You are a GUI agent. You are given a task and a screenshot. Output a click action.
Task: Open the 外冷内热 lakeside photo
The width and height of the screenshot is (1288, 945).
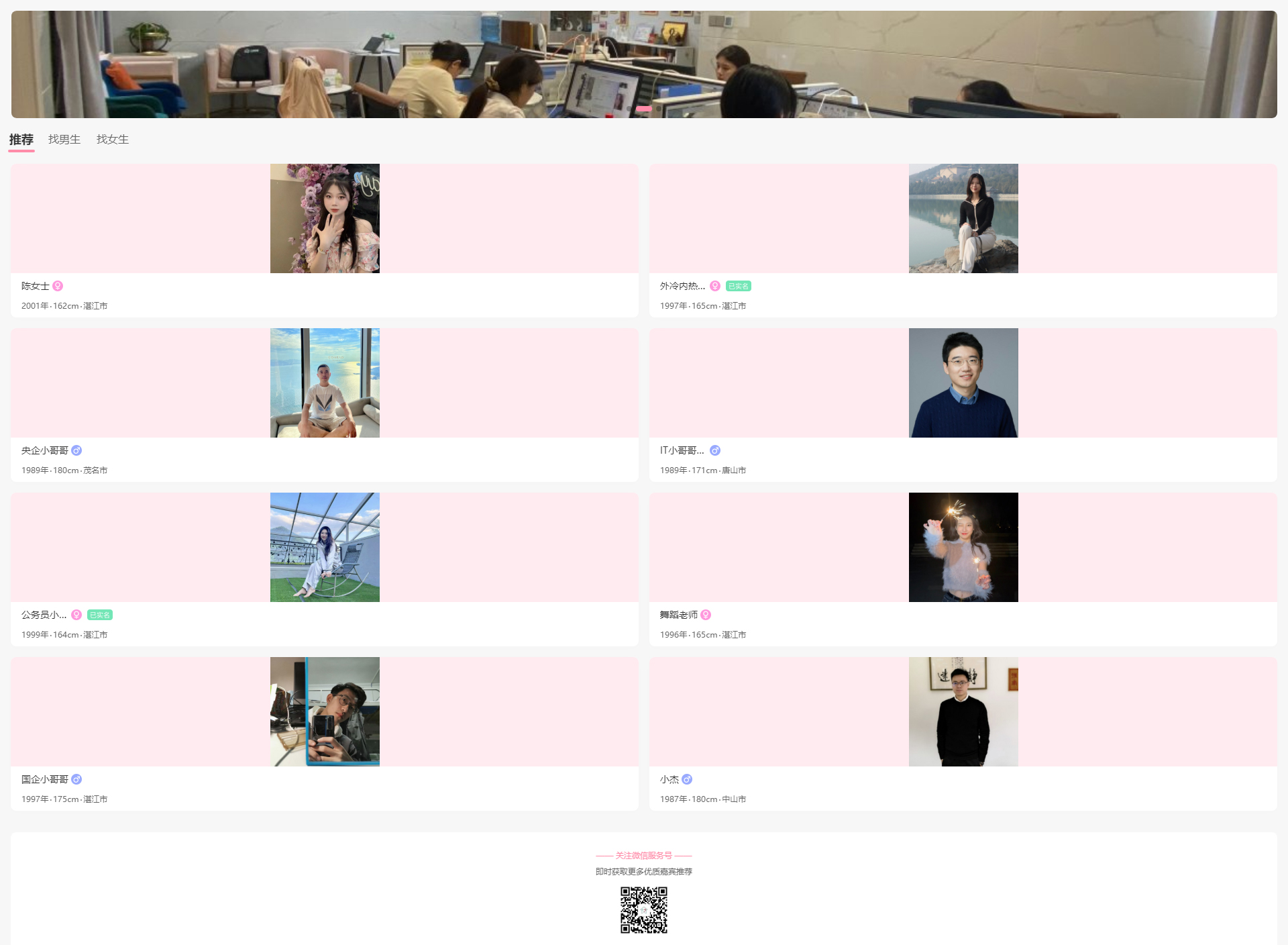pos(963,218)
